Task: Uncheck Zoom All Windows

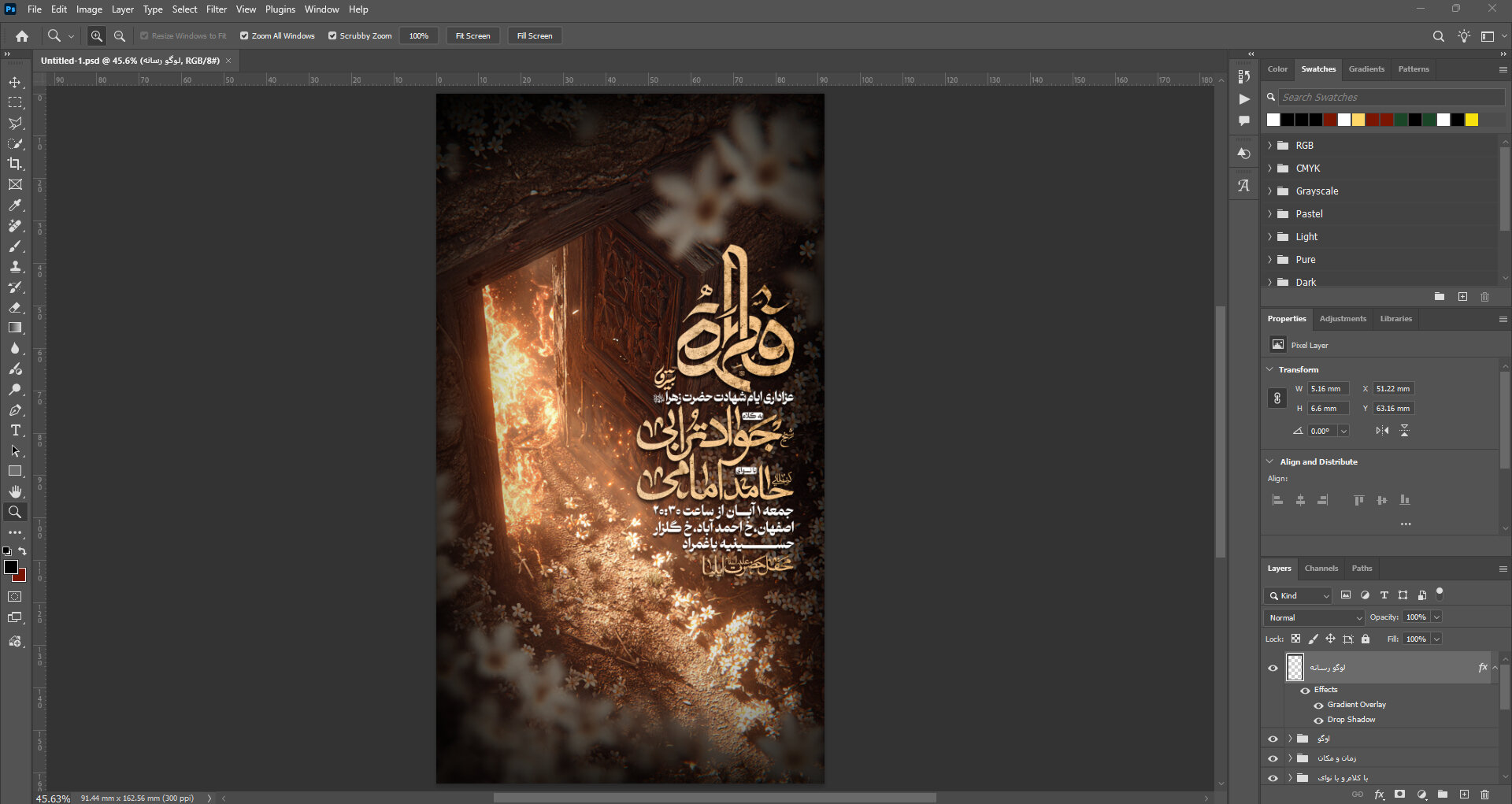Action: tap(244, 35)
